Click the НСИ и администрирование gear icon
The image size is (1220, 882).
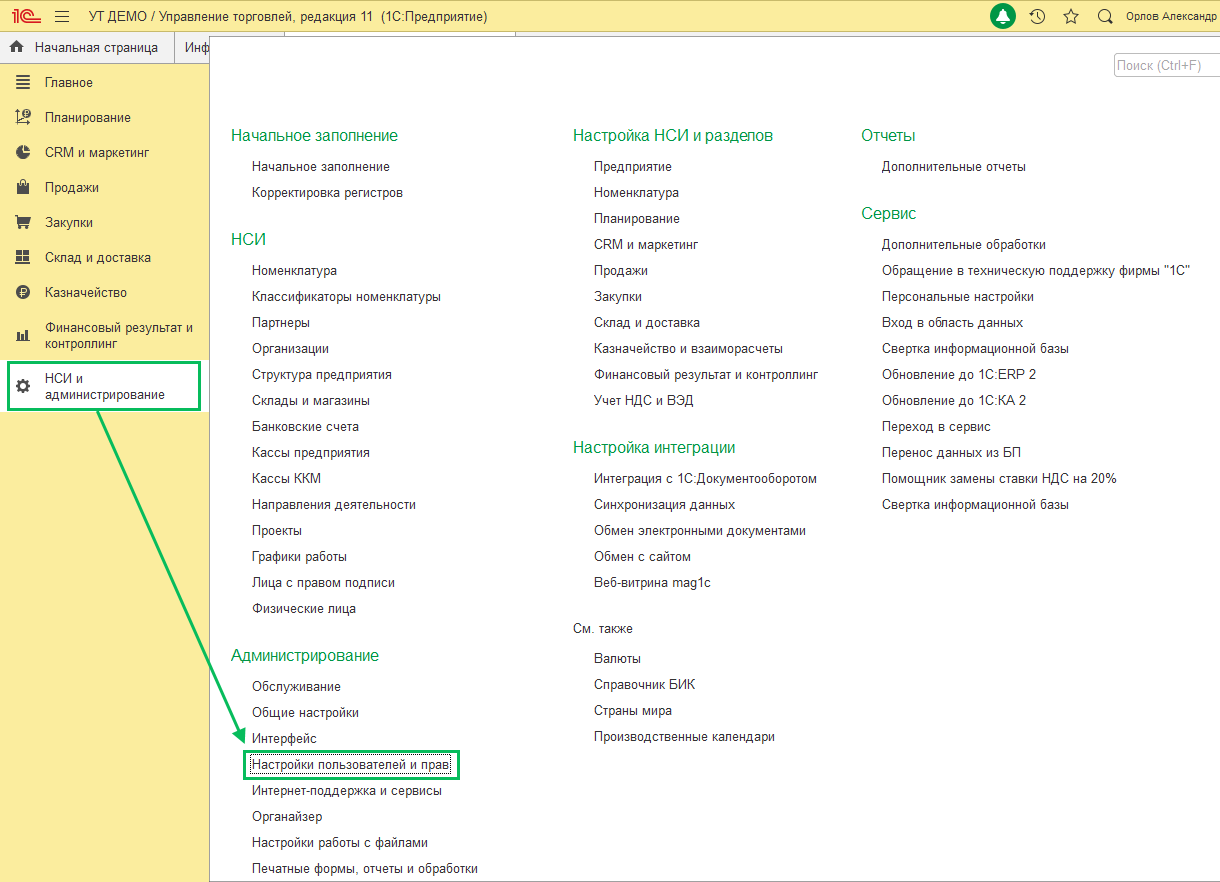click(23, 386)
